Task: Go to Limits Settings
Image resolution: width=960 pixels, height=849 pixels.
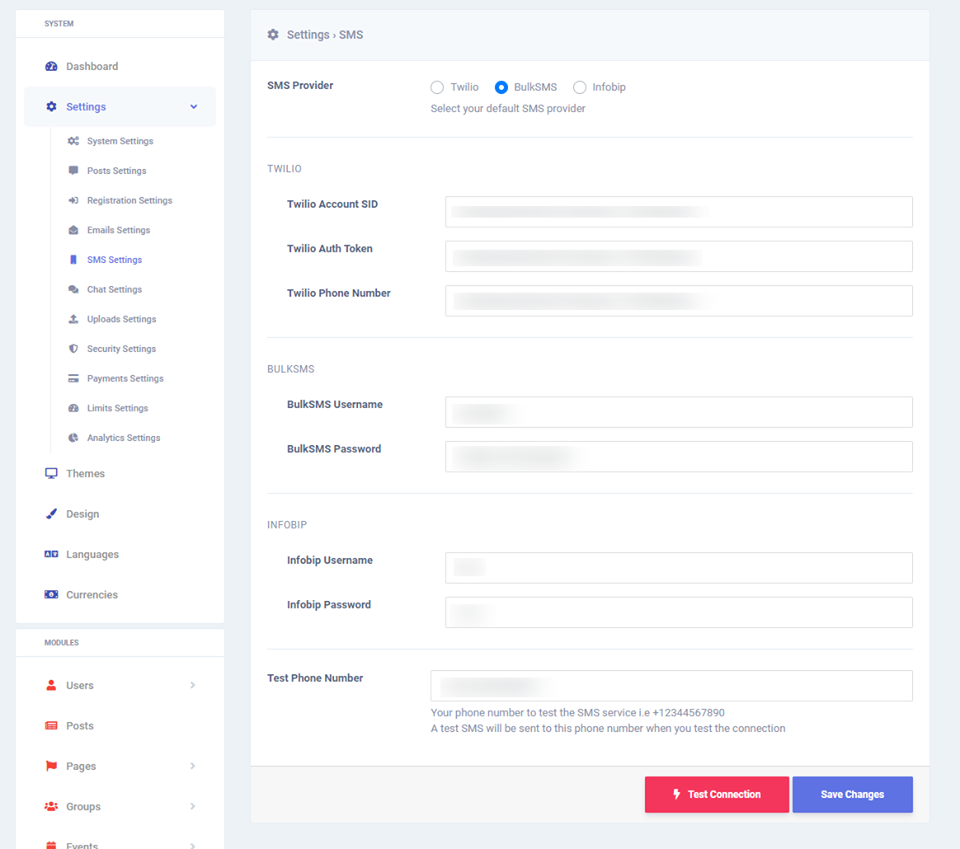Action: click(117, 408)
